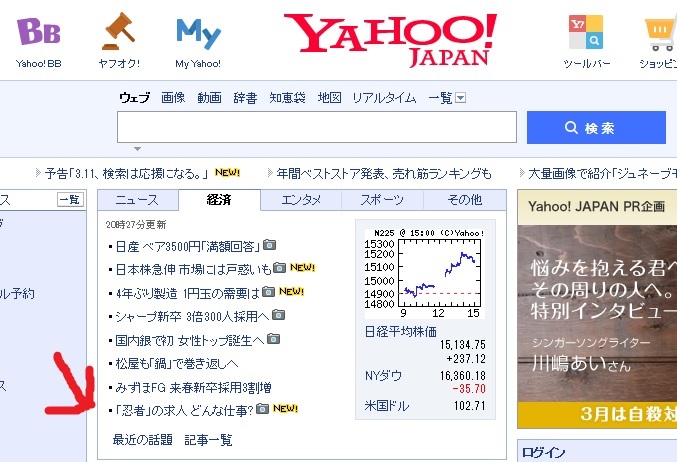
Task: Expand the small arrow below search box
Action: 137,149
